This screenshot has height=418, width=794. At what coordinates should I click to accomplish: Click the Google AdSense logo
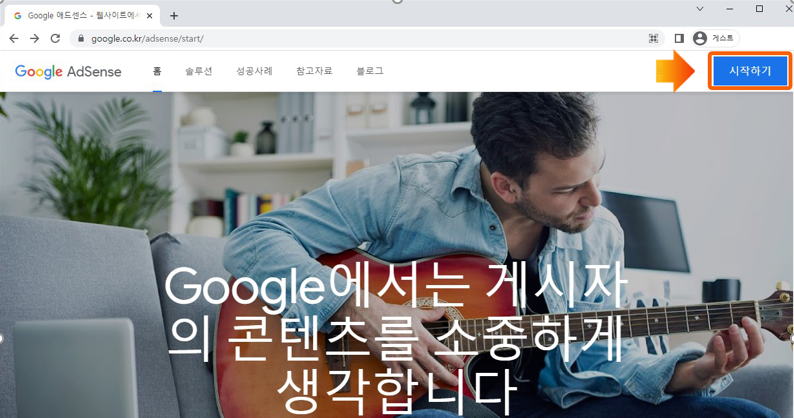68,71
